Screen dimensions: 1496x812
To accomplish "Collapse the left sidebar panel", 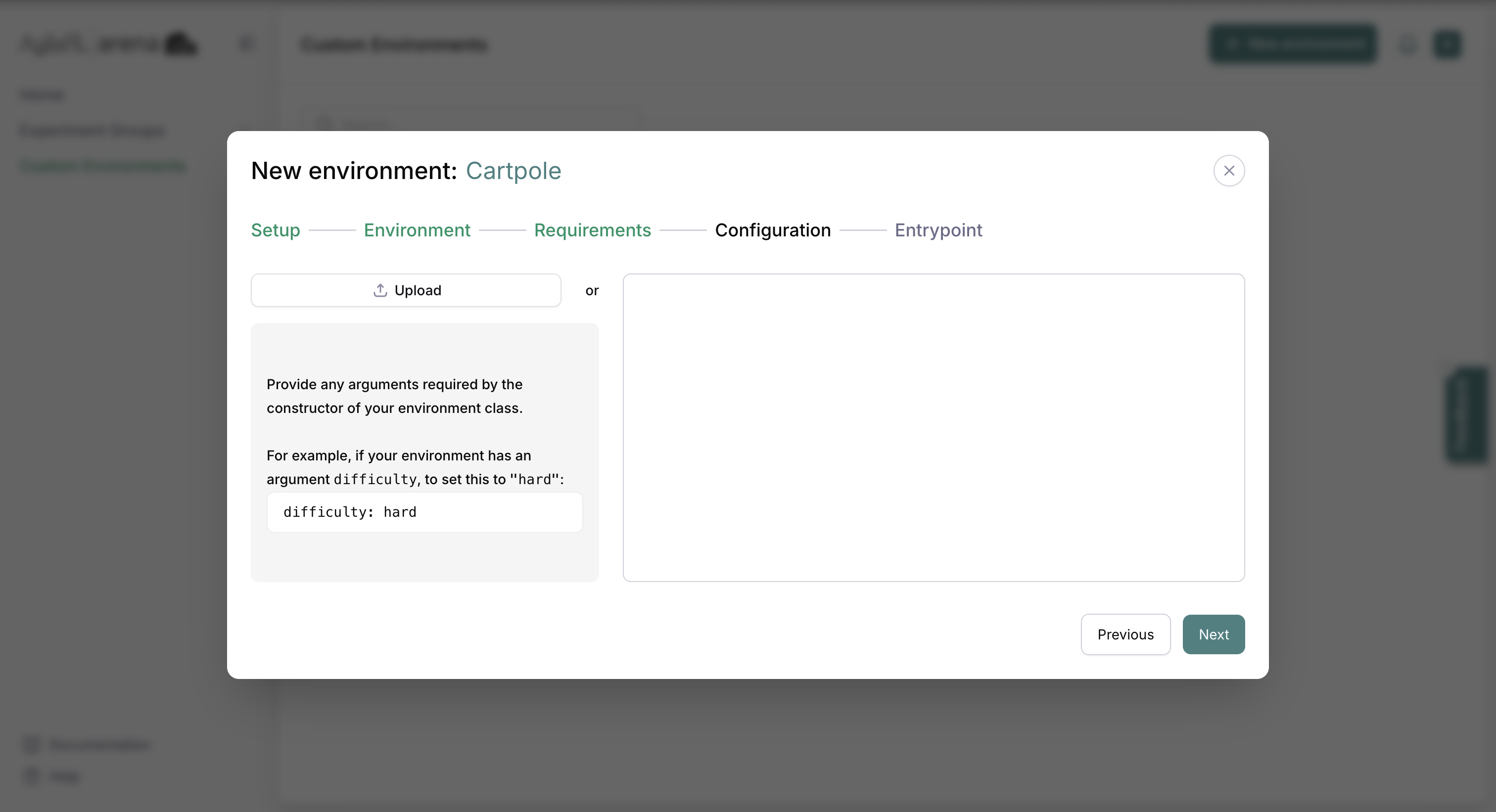I will point(246,44).
